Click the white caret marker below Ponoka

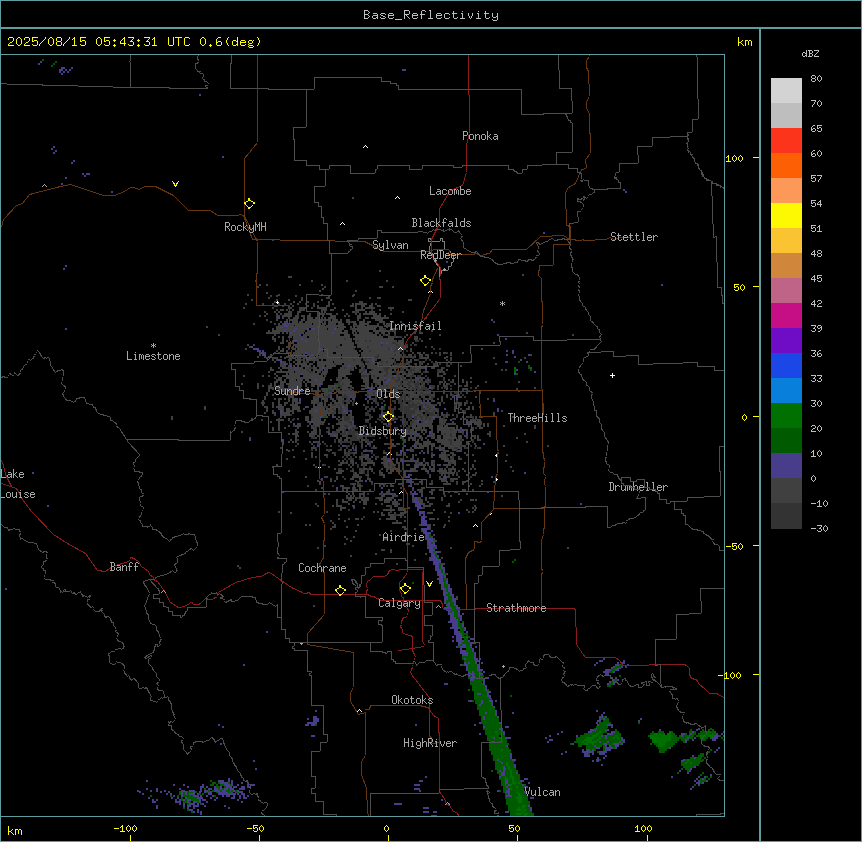(x=365, y=147)
